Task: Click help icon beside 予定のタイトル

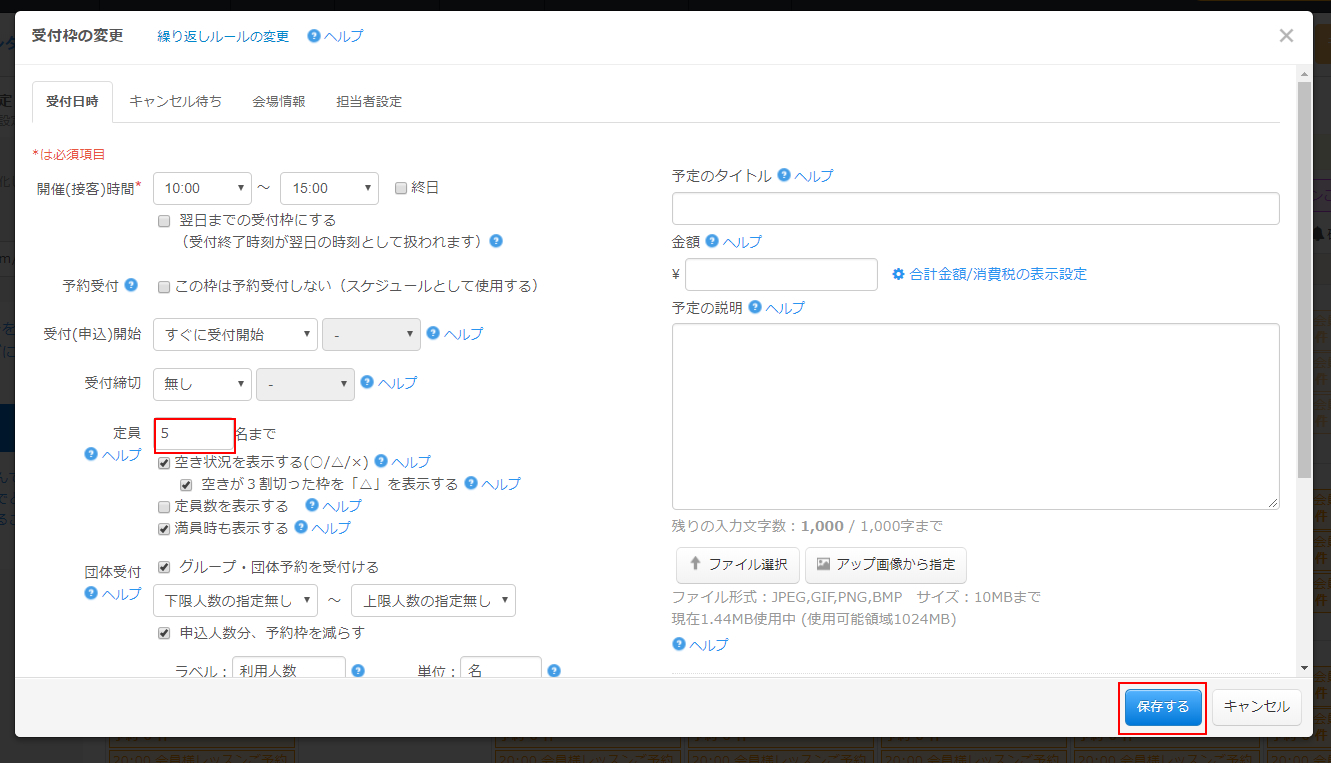Action: click(x=784, y=175)
